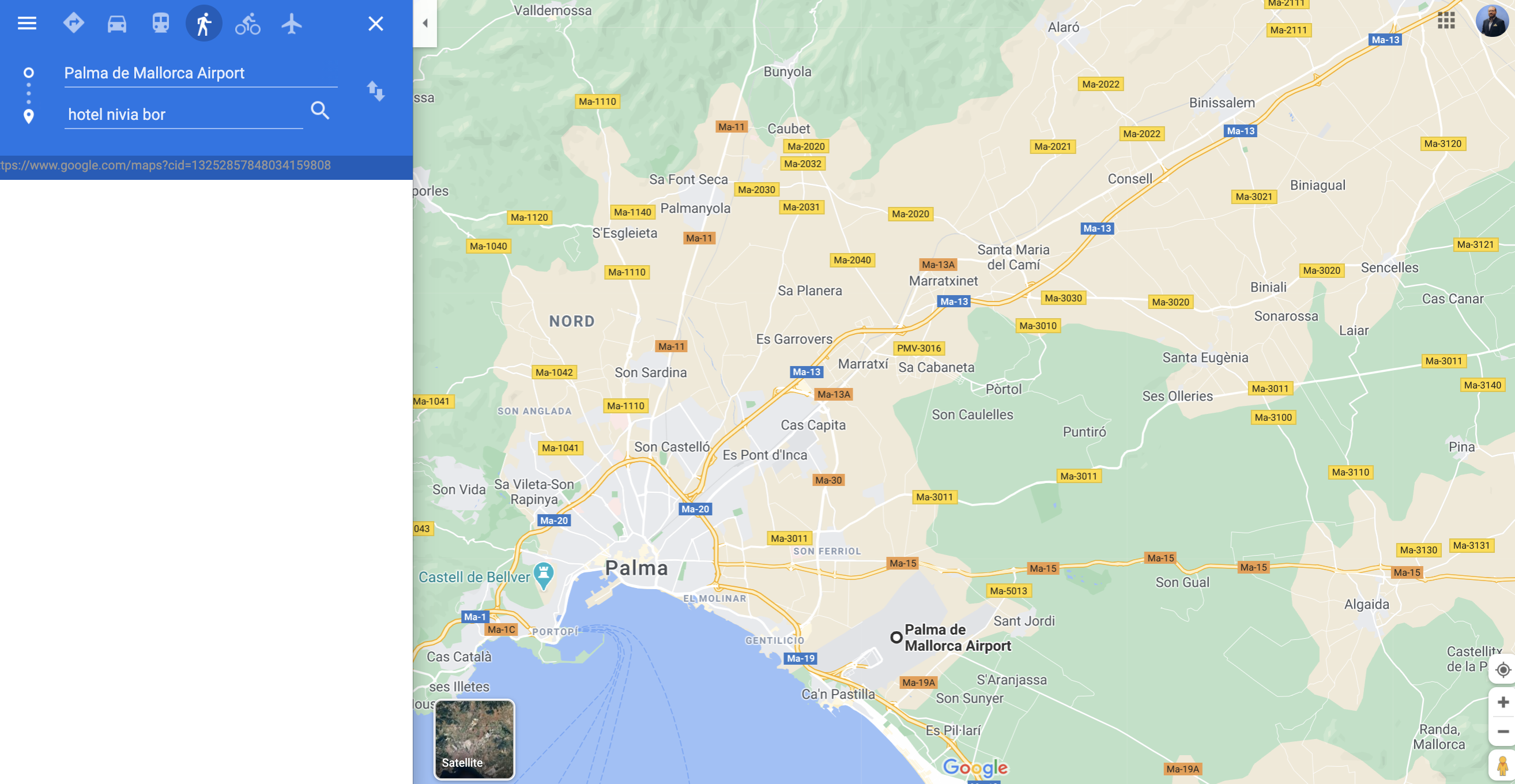Switch to transit travel mode

(161, 24)
